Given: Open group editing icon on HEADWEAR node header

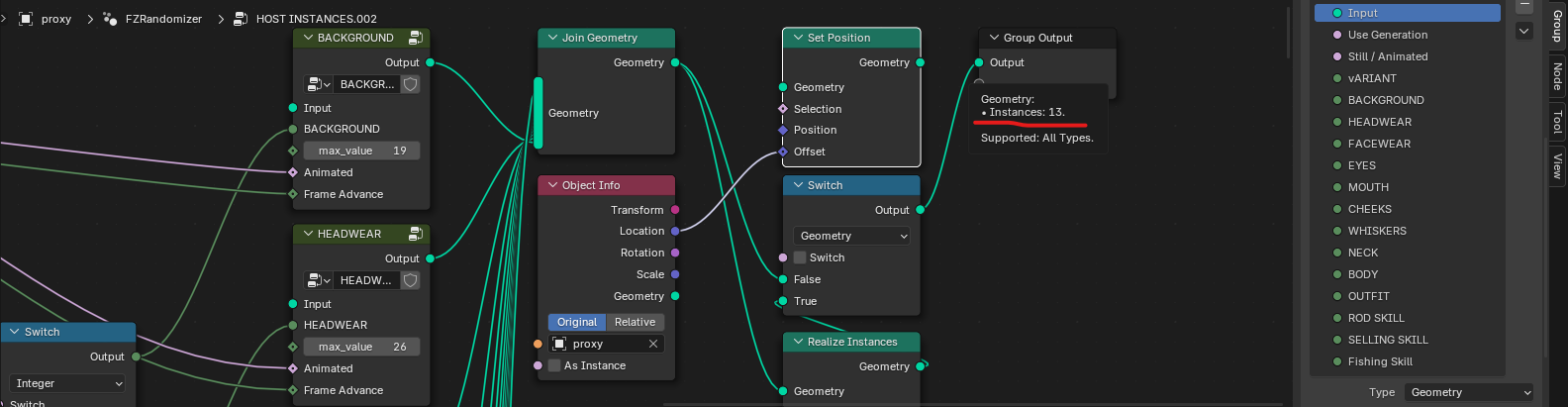Looking at the screenshot, I should [416, 234].
